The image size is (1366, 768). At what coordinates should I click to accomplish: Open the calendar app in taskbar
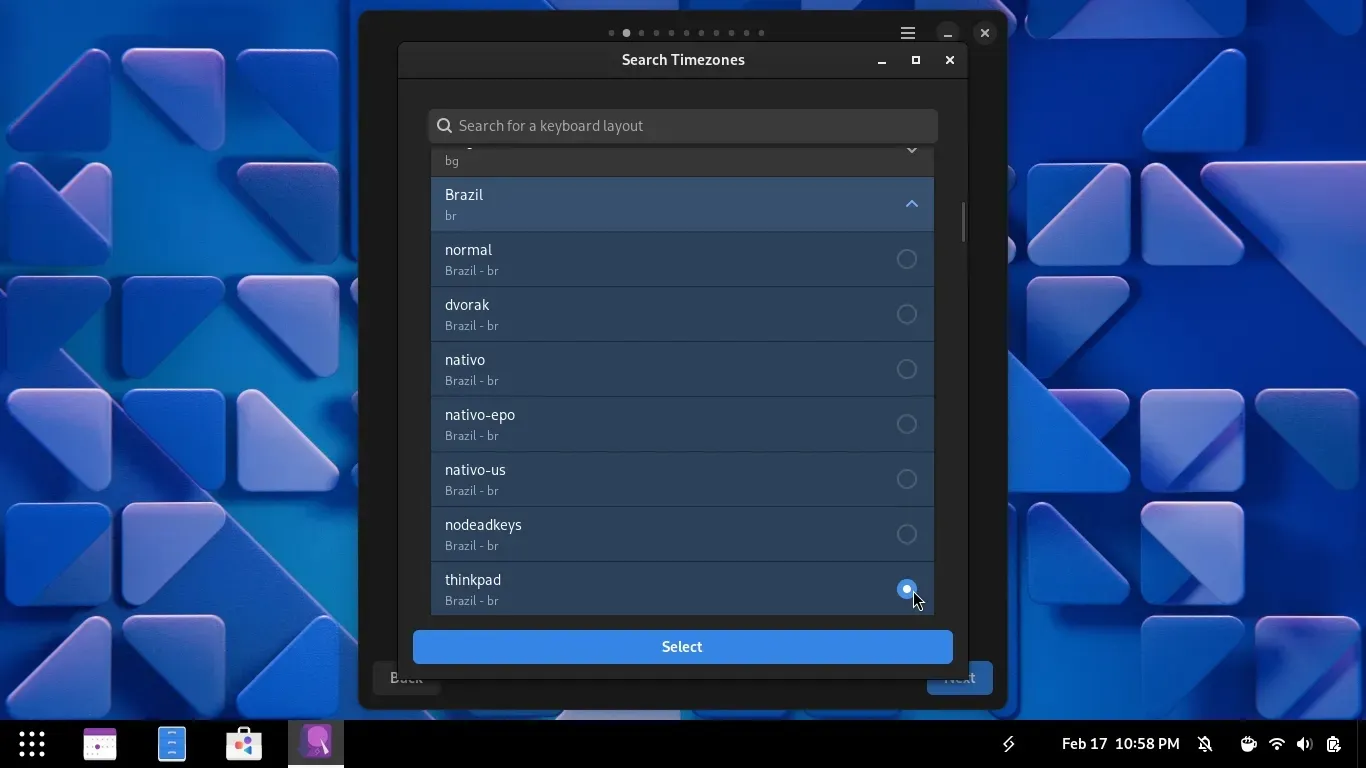(100, 744)
